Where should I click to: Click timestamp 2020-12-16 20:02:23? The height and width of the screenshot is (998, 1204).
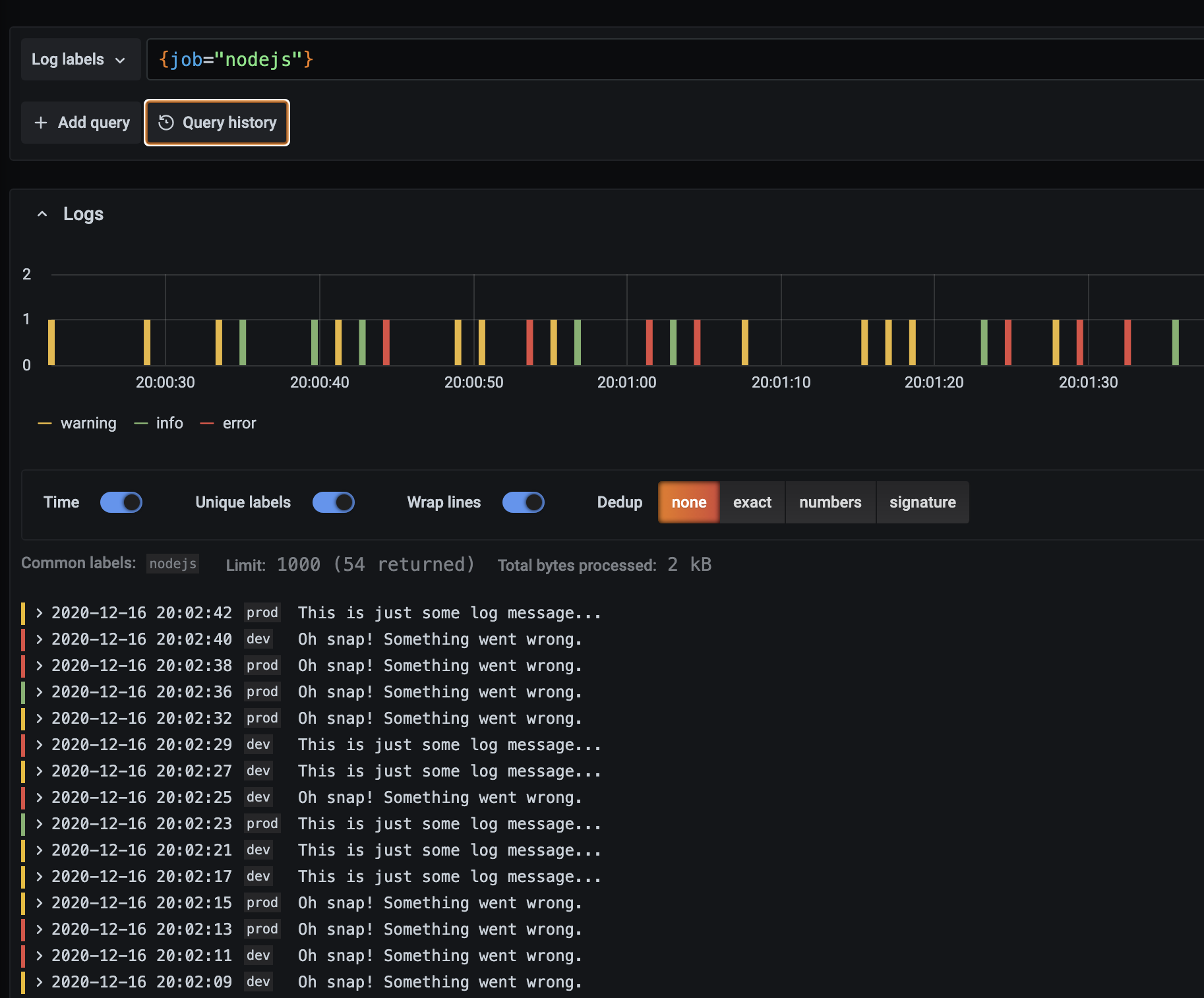coord(142,824)
